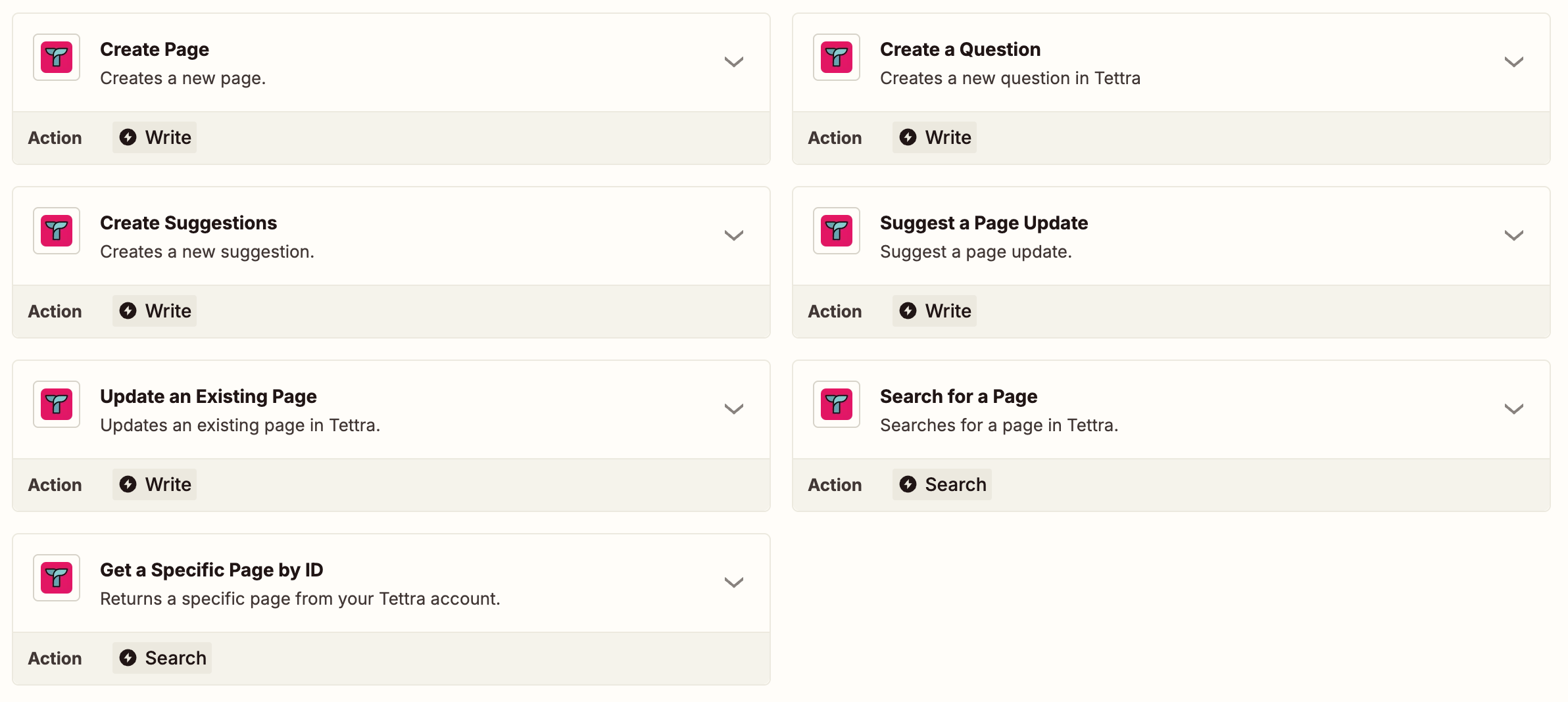Click the 'Suggest a Page Update' title
This screenshot has height=702, width=1568.
pyautogui.click(x=984, y=223)
